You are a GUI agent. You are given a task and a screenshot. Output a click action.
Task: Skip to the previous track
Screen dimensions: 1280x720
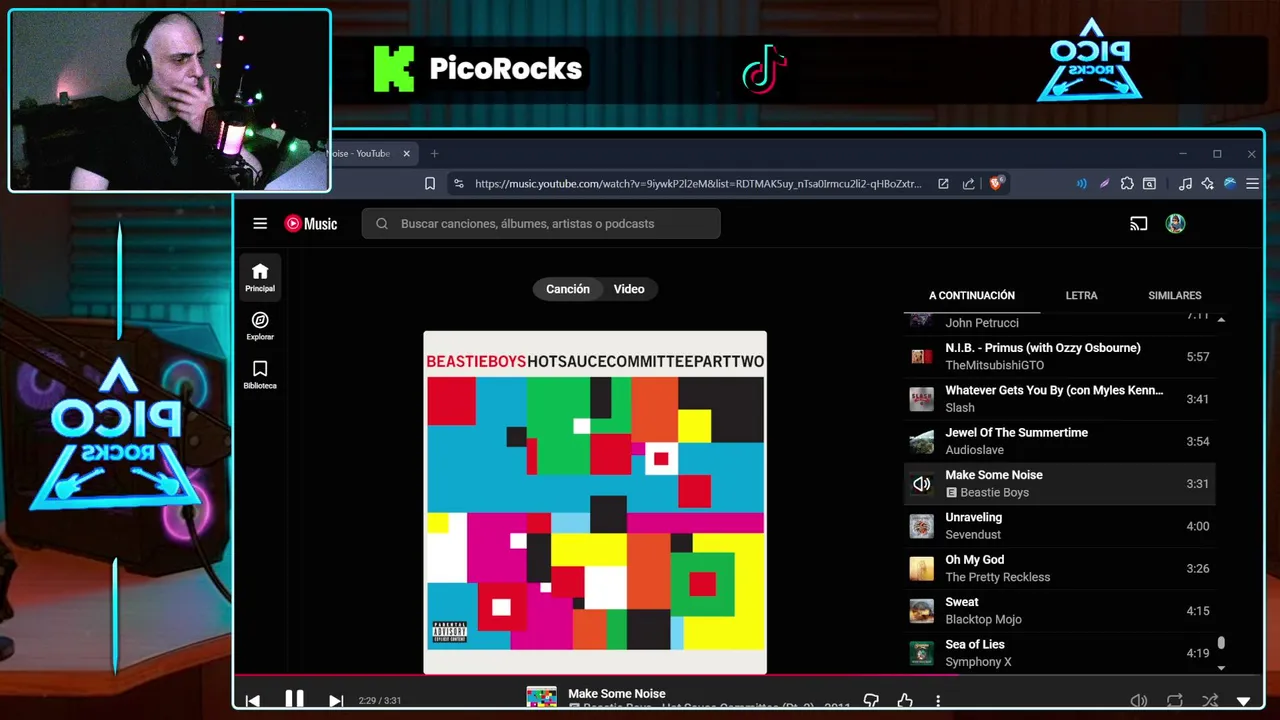253,701
